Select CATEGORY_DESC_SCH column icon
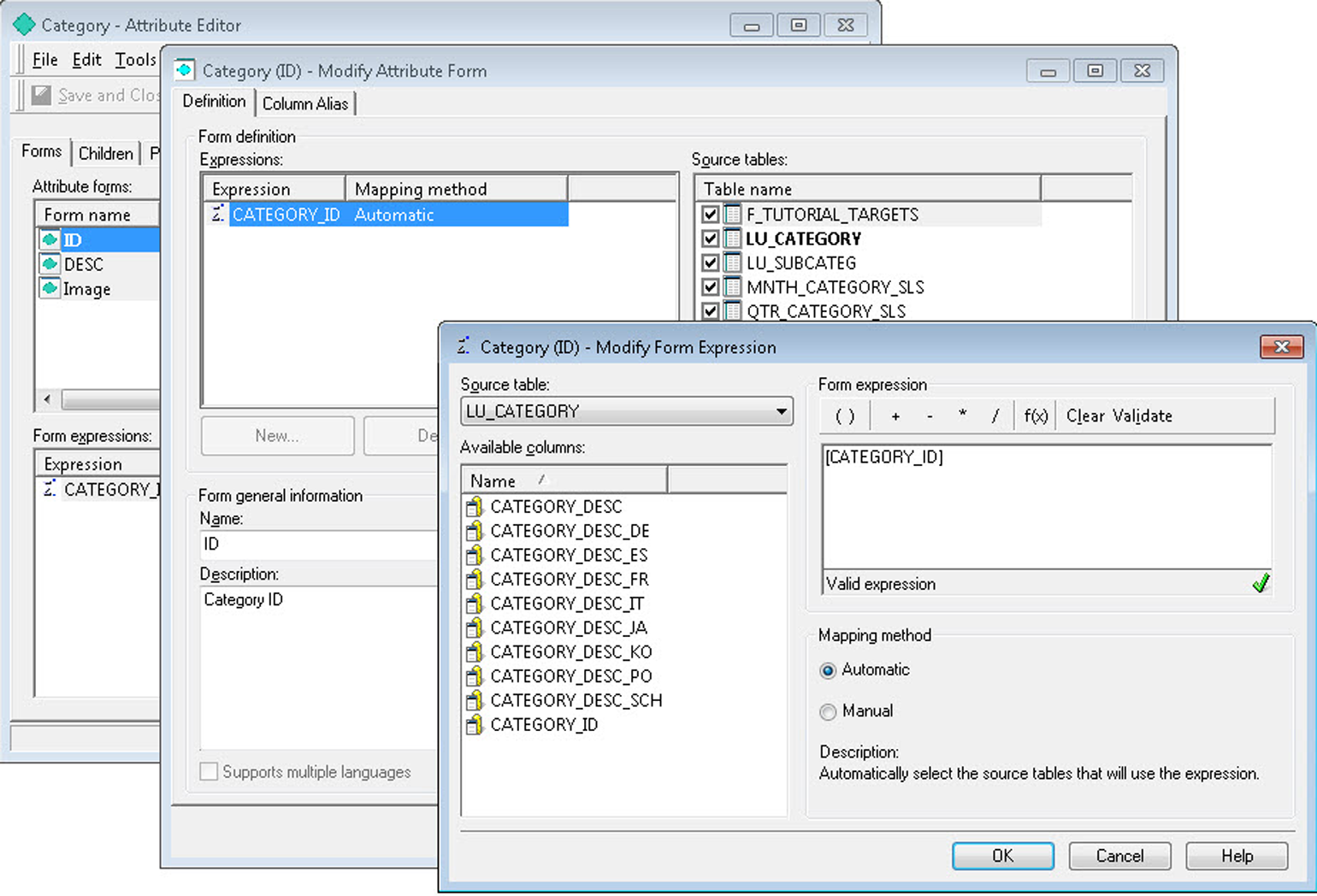The image size is (1317, 896). [474, 701]
